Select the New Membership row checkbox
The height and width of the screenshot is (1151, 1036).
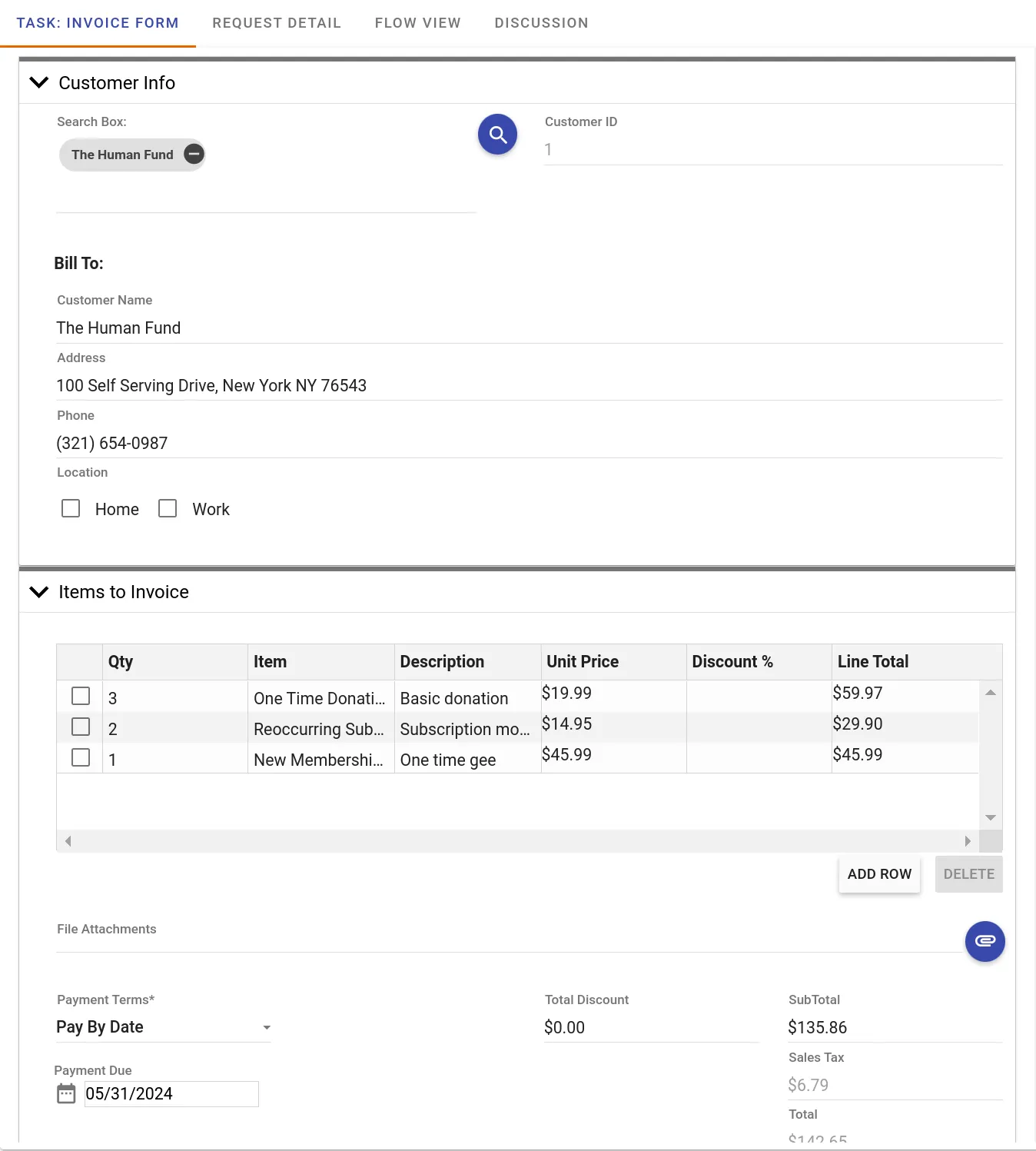81,758
